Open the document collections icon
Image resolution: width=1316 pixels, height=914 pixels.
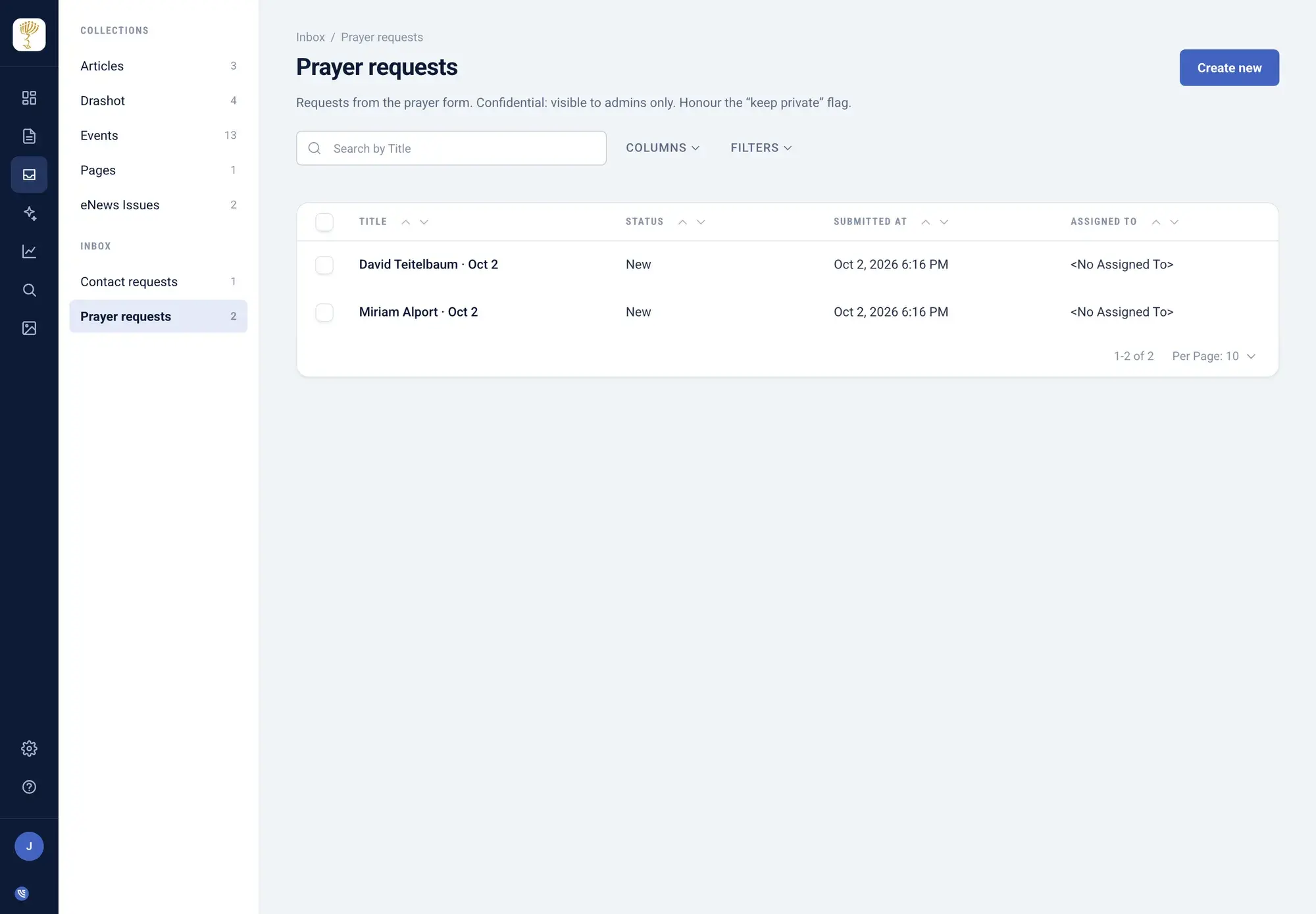click(29, 136)
